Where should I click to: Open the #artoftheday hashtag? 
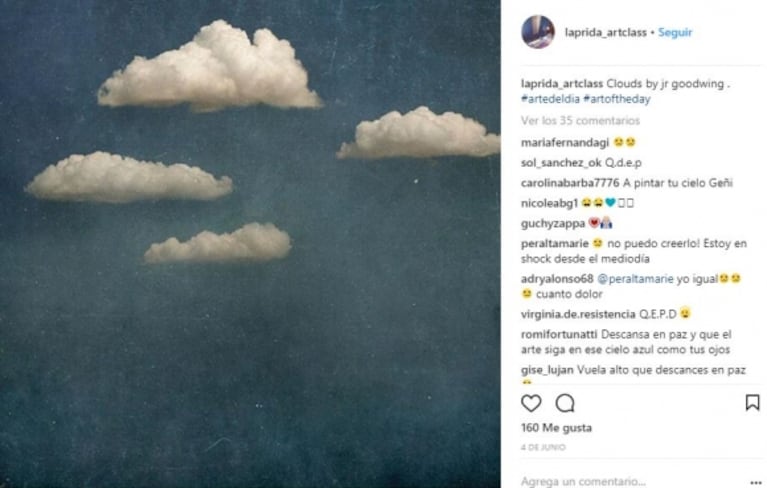[x=615, y=100]
